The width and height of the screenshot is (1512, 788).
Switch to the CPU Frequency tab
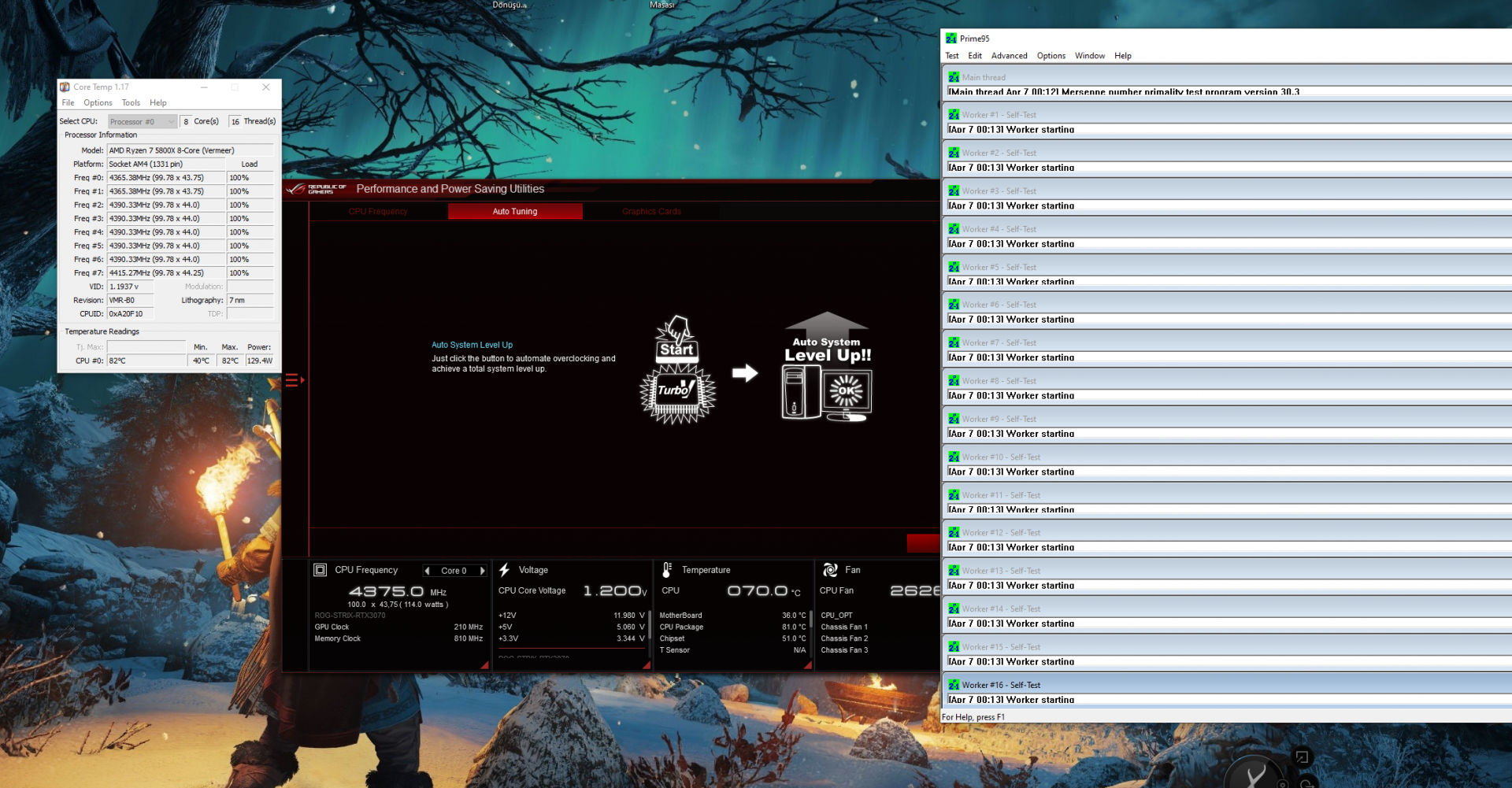[x=379, y=212]
